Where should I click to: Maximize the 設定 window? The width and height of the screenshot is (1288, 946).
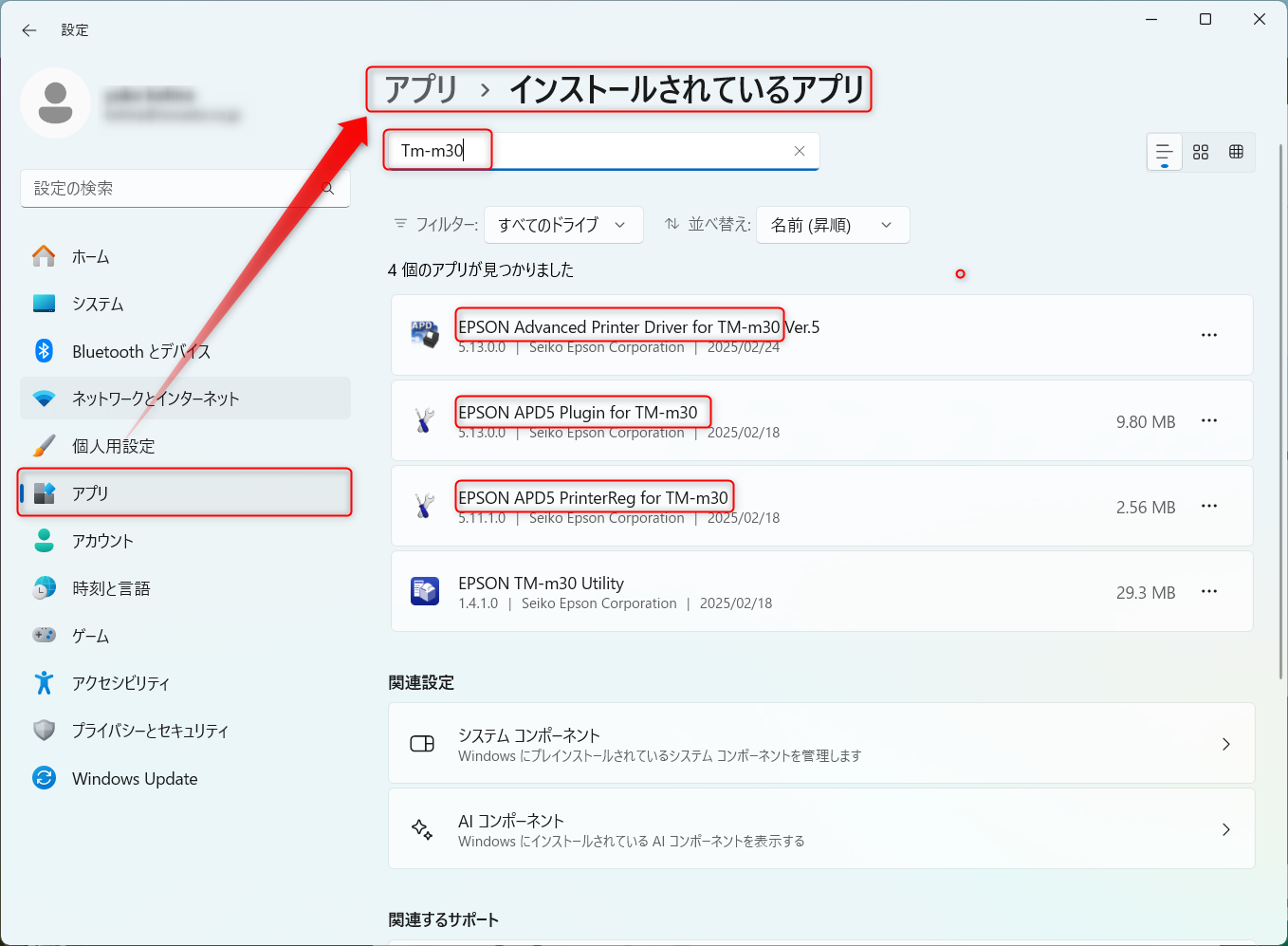click(x=1205, y=19)
